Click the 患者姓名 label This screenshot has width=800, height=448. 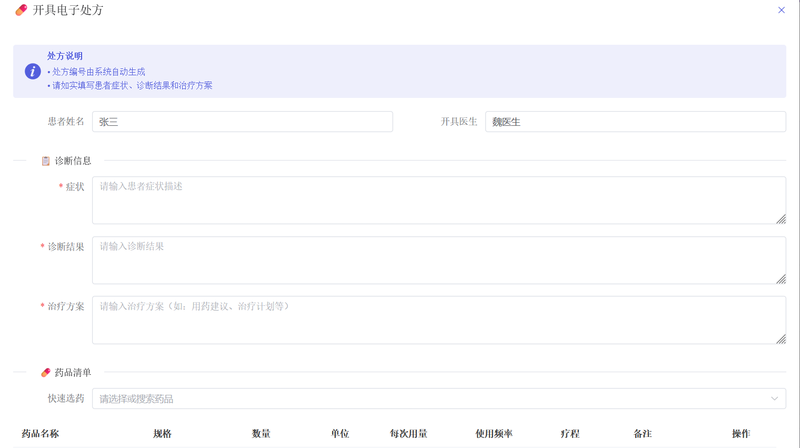(x=66, y=121)
